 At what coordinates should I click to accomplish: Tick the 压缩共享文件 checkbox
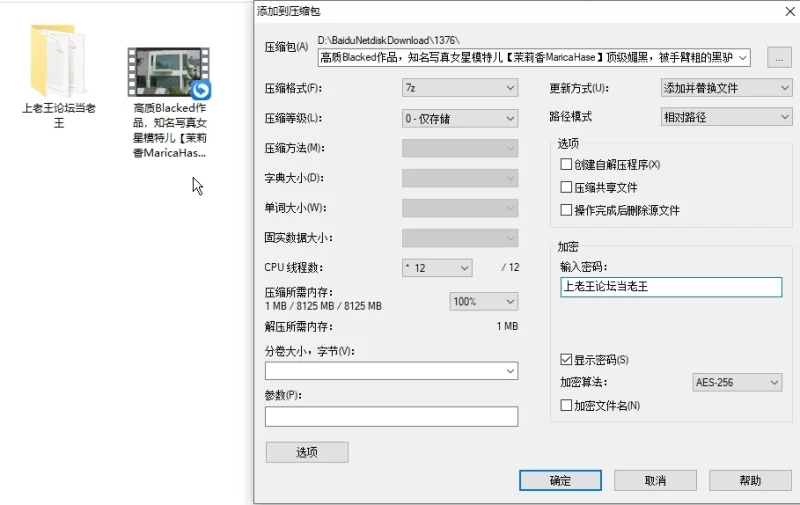tap(567, 187)
